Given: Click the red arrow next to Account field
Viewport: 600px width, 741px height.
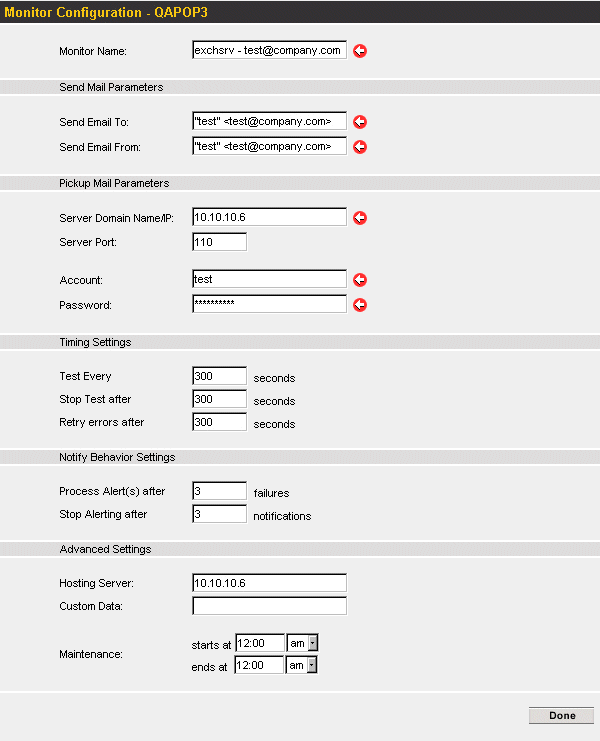Looking at the screenshot, I should tap(360, 280).
